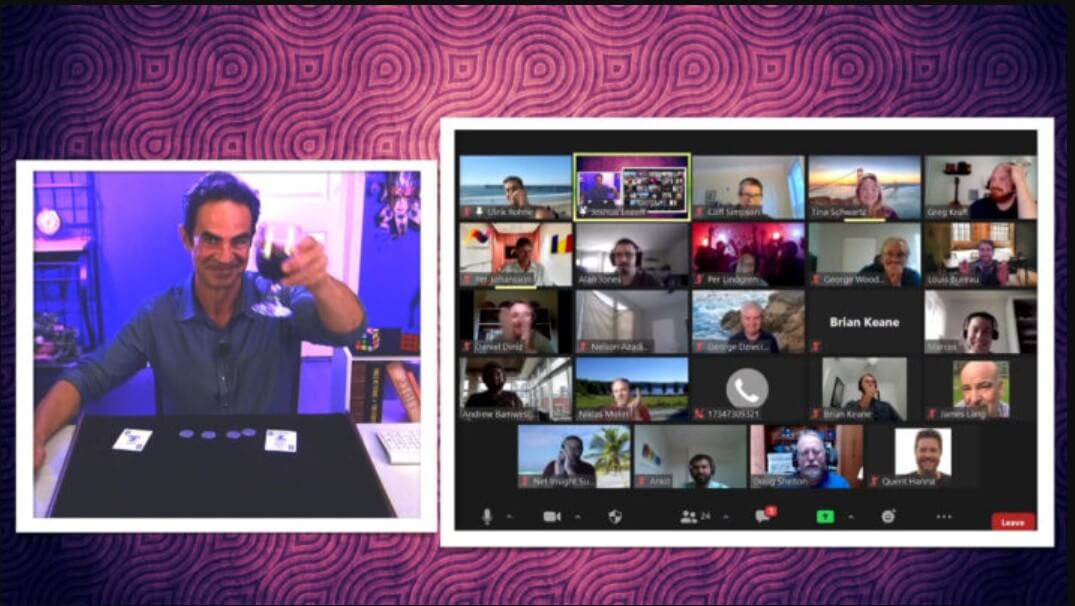Open the Participants panel icon

[689, 516]
